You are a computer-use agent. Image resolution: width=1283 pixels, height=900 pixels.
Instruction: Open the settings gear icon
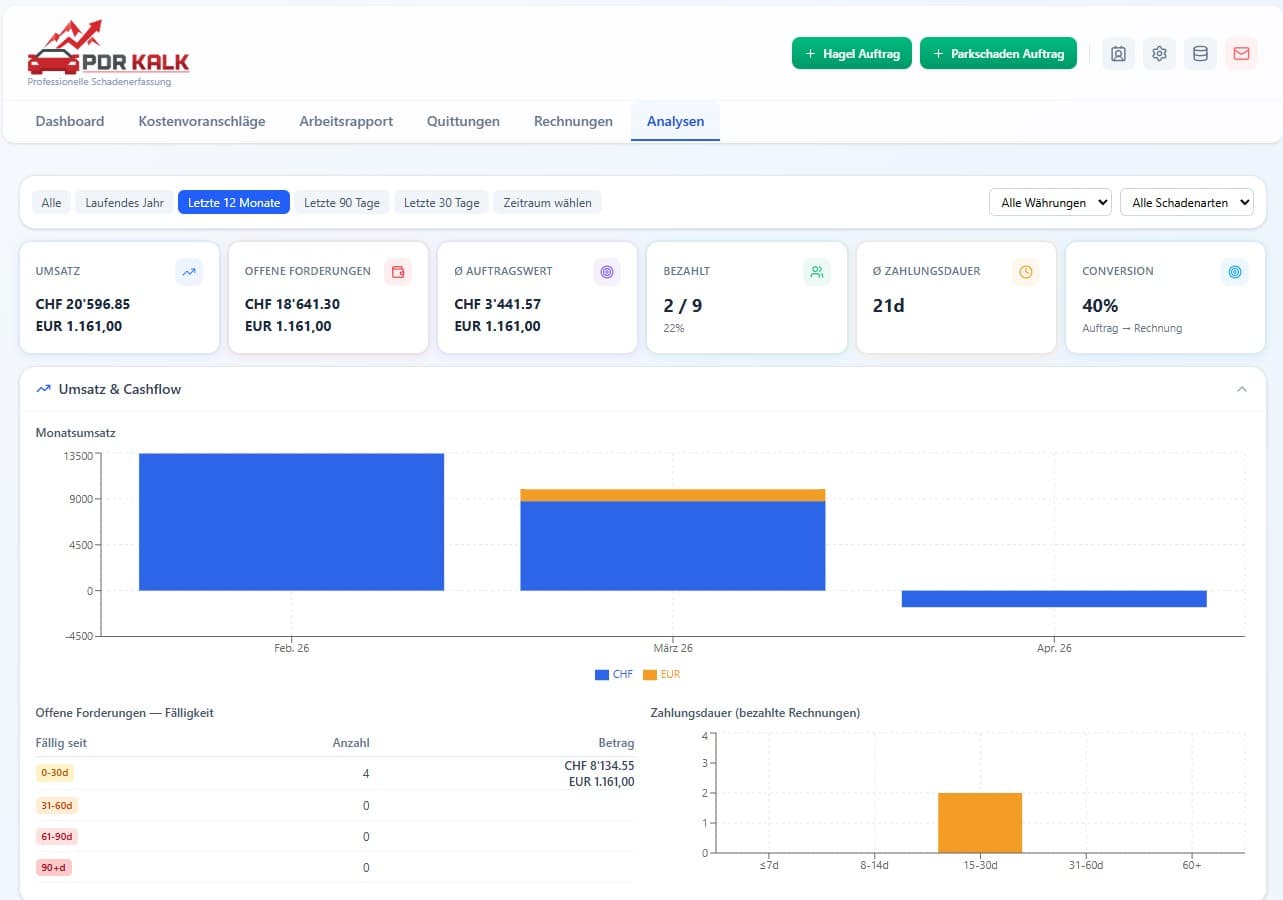coord(1159,53)
